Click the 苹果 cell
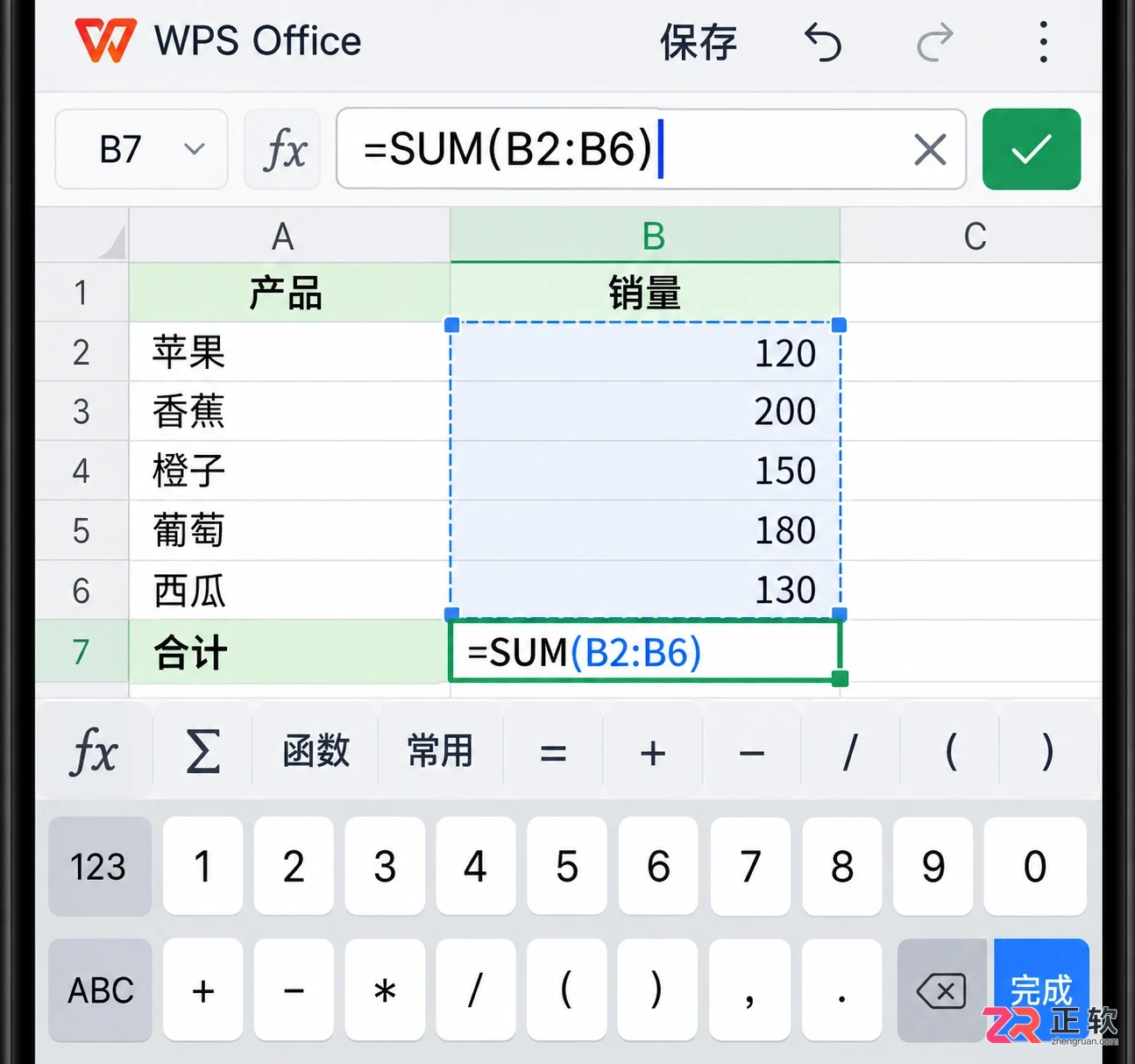 [x=289, y=352]
